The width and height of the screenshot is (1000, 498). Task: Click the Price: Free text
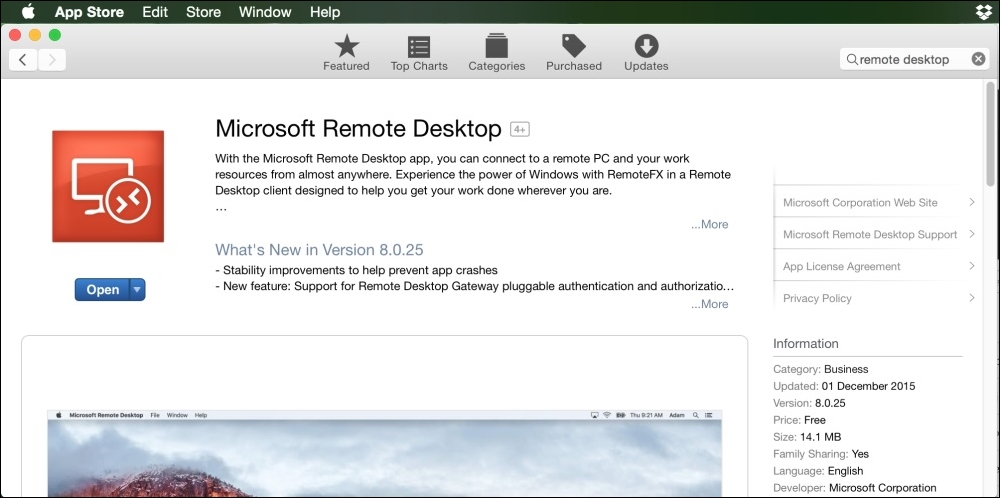[799, 420]
